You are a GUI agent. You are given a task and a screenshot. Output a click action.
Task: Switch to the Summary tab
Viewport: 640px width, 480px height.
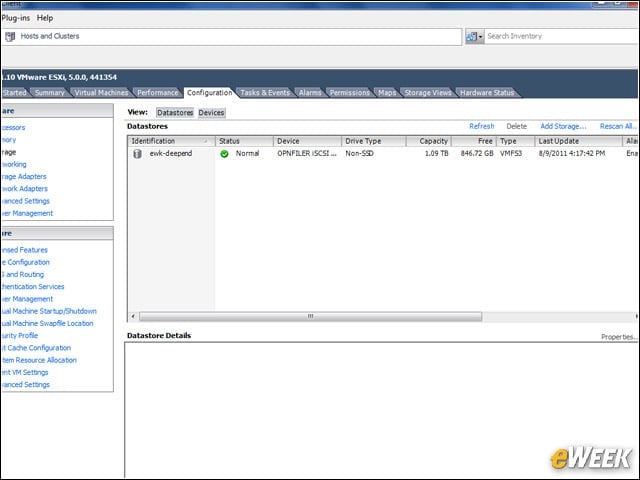(x=49, y=93)
